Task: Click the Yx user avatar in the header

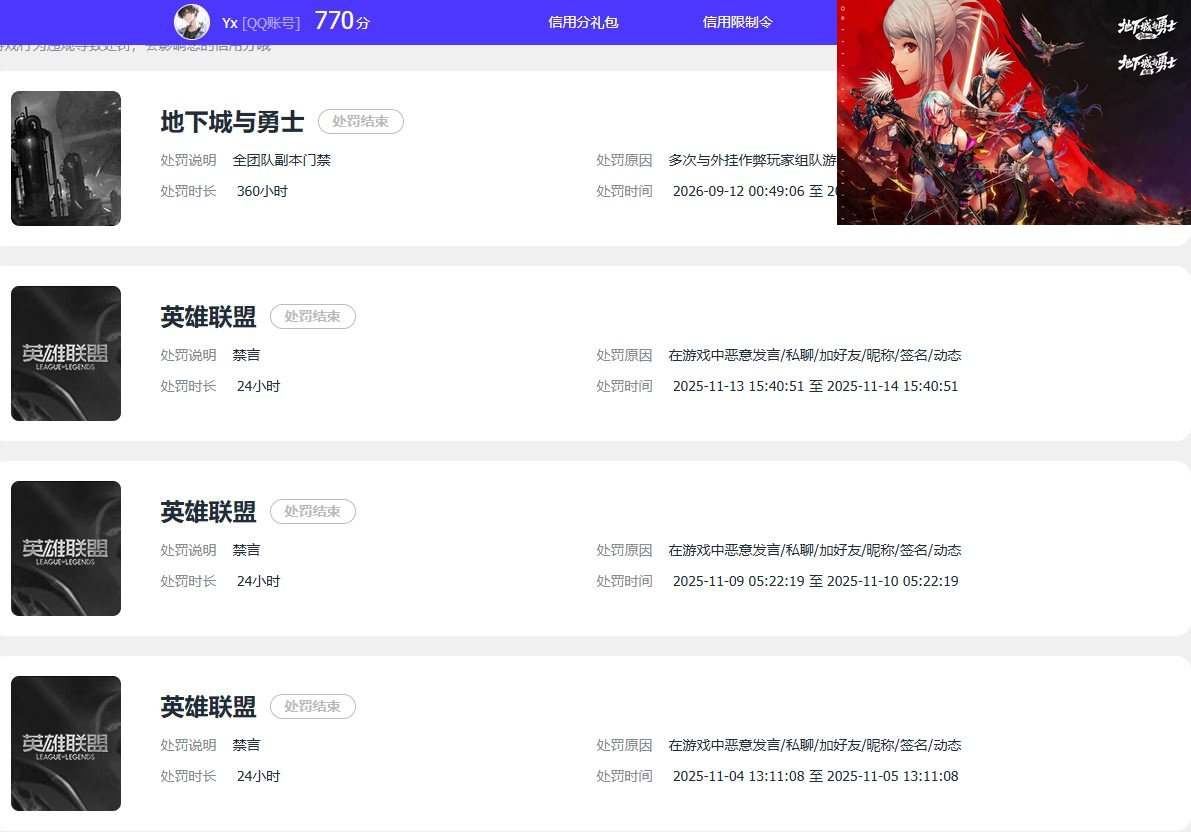Action: pyautogui.click(x=192, y=22)
